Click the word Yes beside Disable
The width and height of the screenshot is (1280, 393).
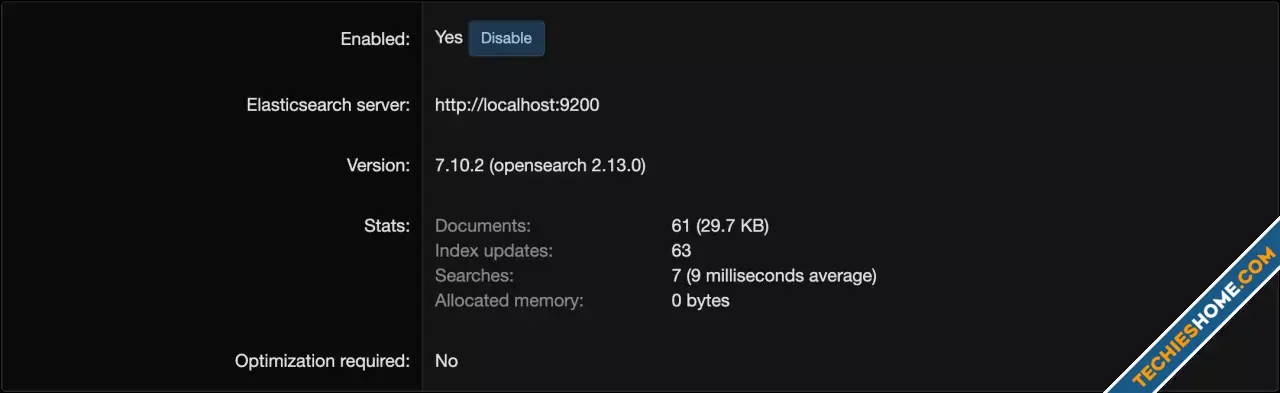449,37
